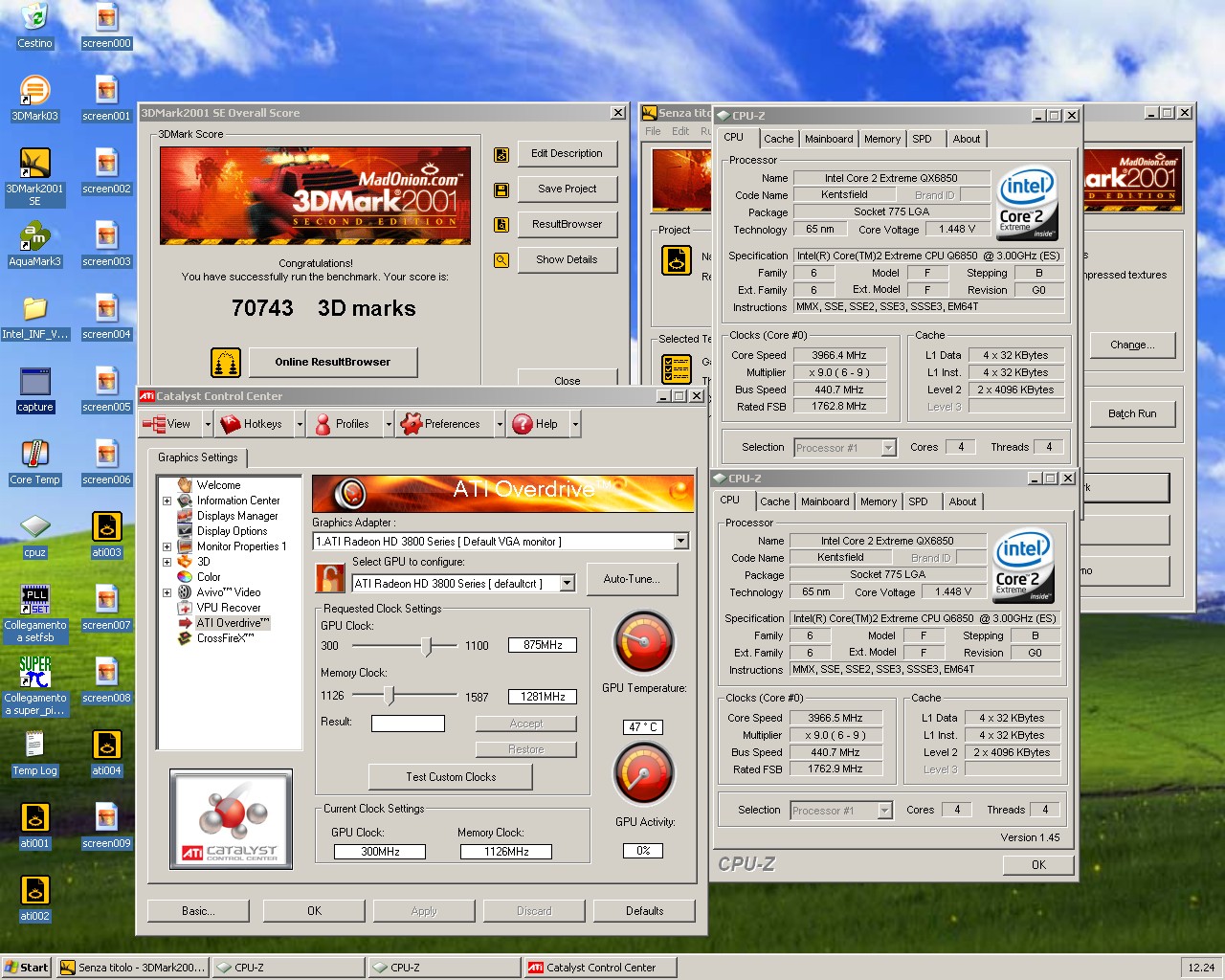Viewport: 1225px width, 980px height.
Task: Select VPU Recover in the tree
Action: click(229, 608)
